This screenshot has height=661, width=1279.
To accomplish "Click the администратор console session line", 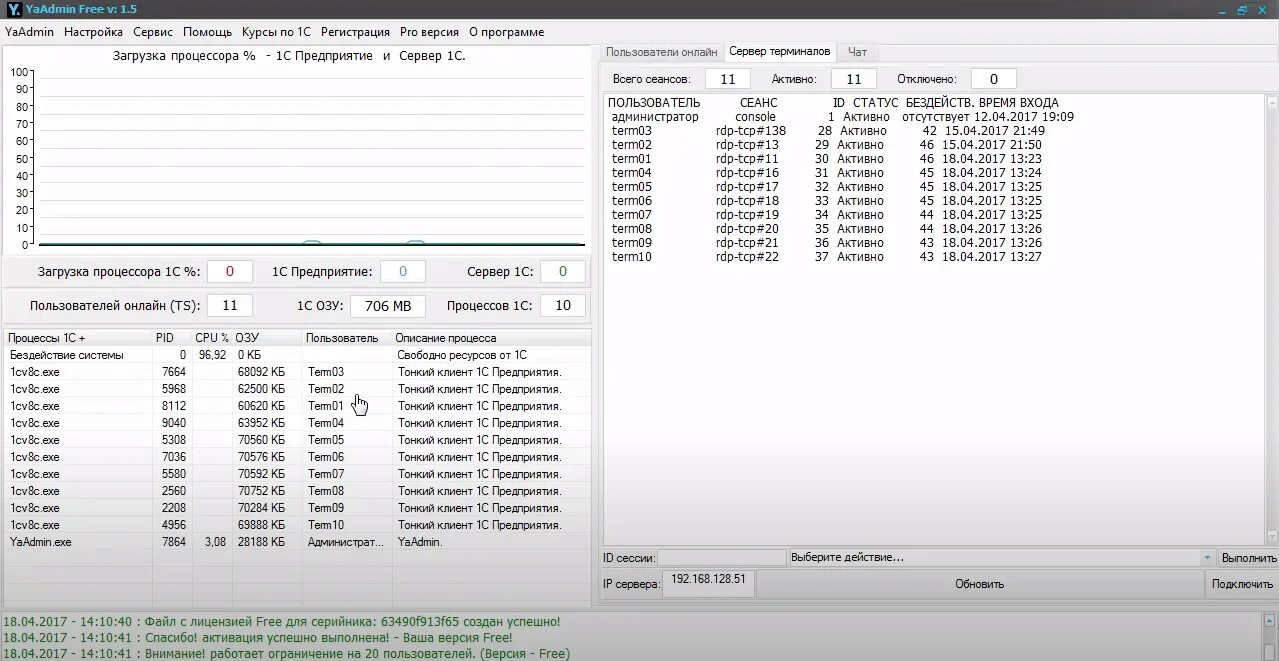I will pyautogui.click(x=842, y=117).
